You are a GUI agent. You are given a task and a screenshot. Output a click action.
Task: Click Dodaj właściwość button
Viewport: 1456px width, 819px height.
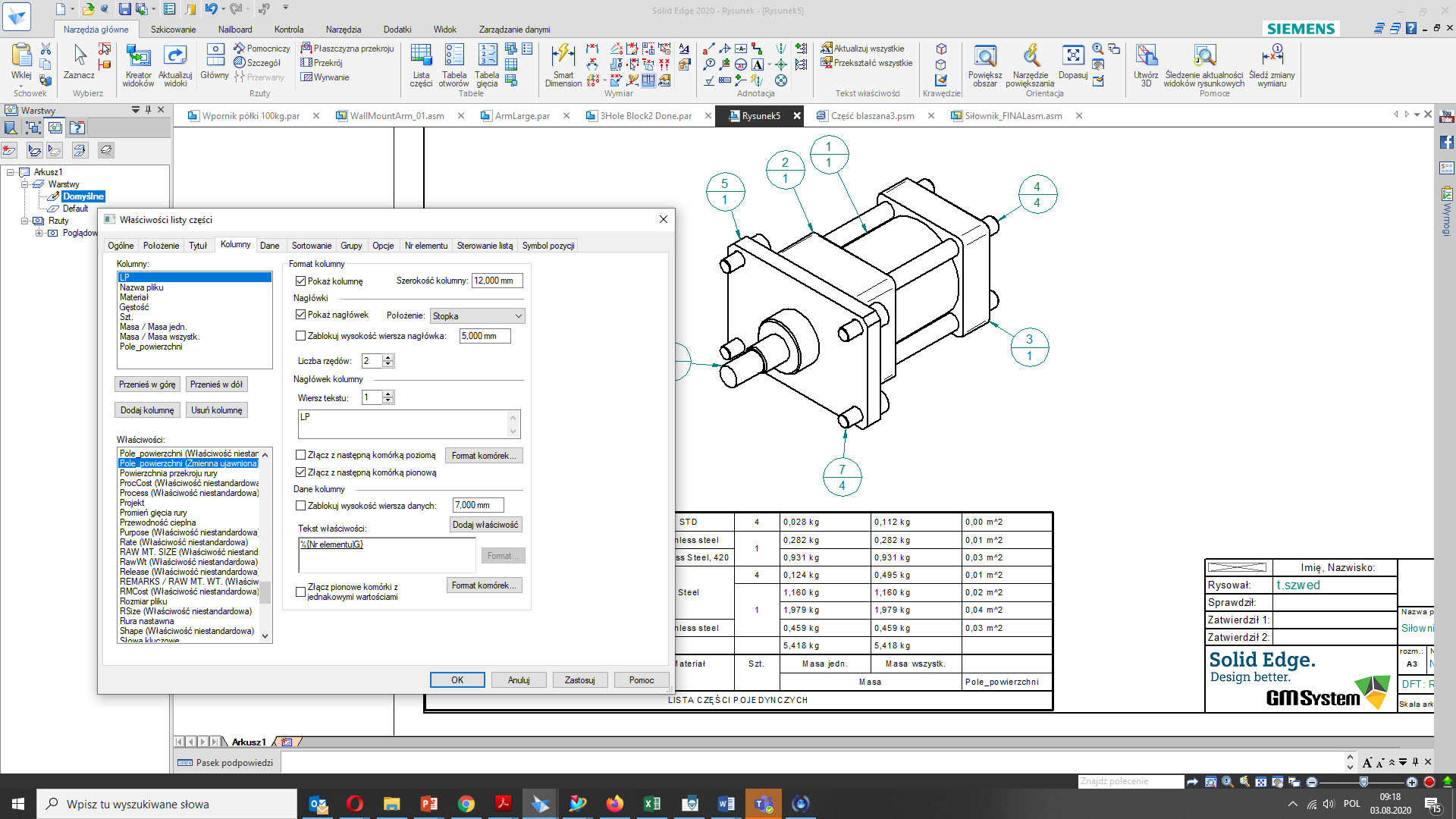click(x=485, y=525)
